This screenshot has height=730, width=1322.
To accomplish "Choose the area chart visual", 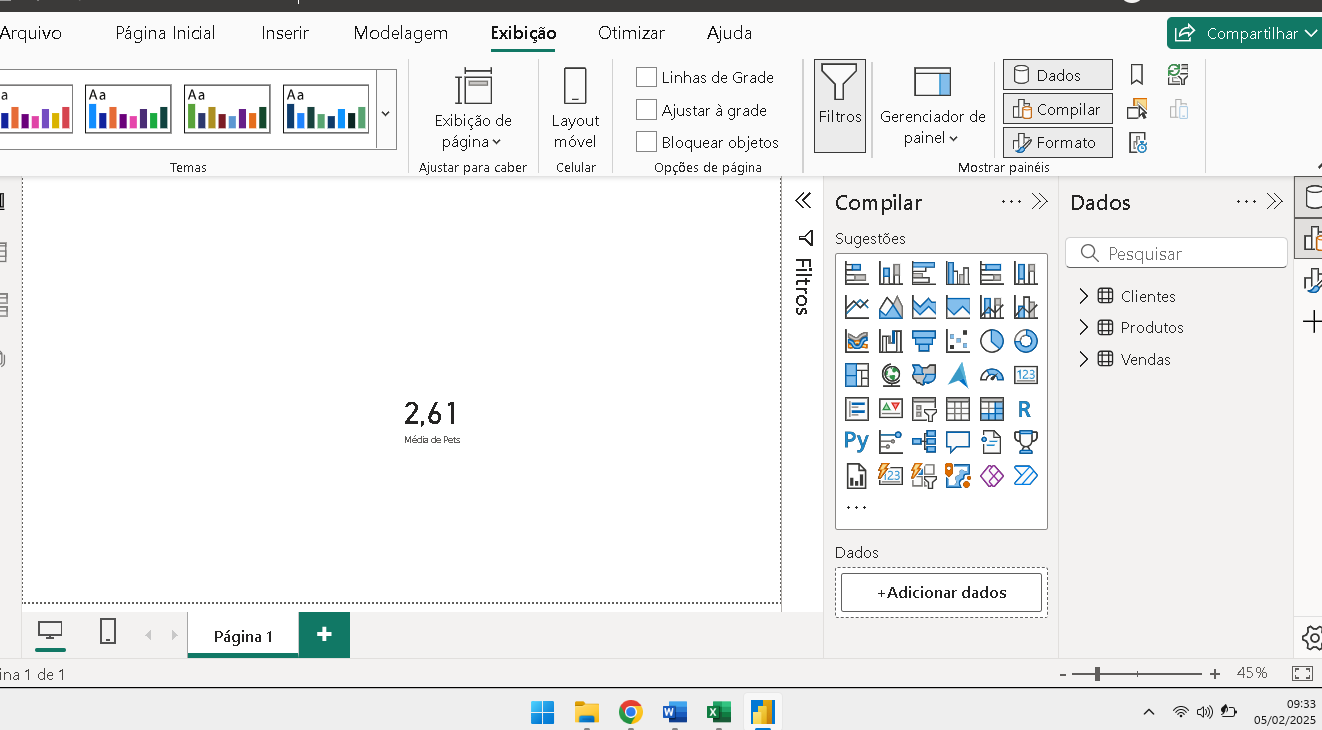I will point(890,307).
